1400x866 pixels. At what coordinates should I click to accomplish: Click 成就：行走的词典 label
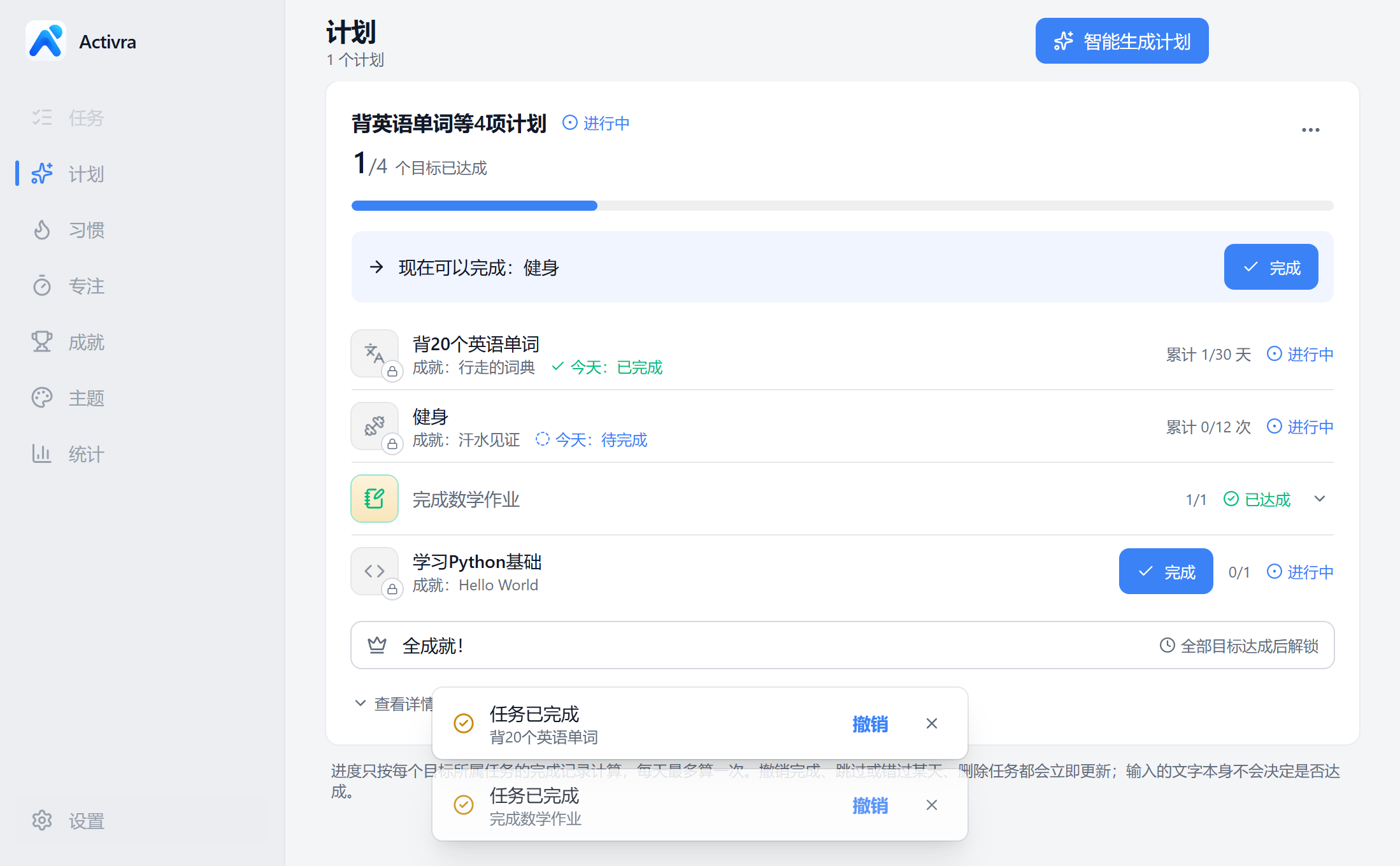pyautogui.click(x=474, y=367)
